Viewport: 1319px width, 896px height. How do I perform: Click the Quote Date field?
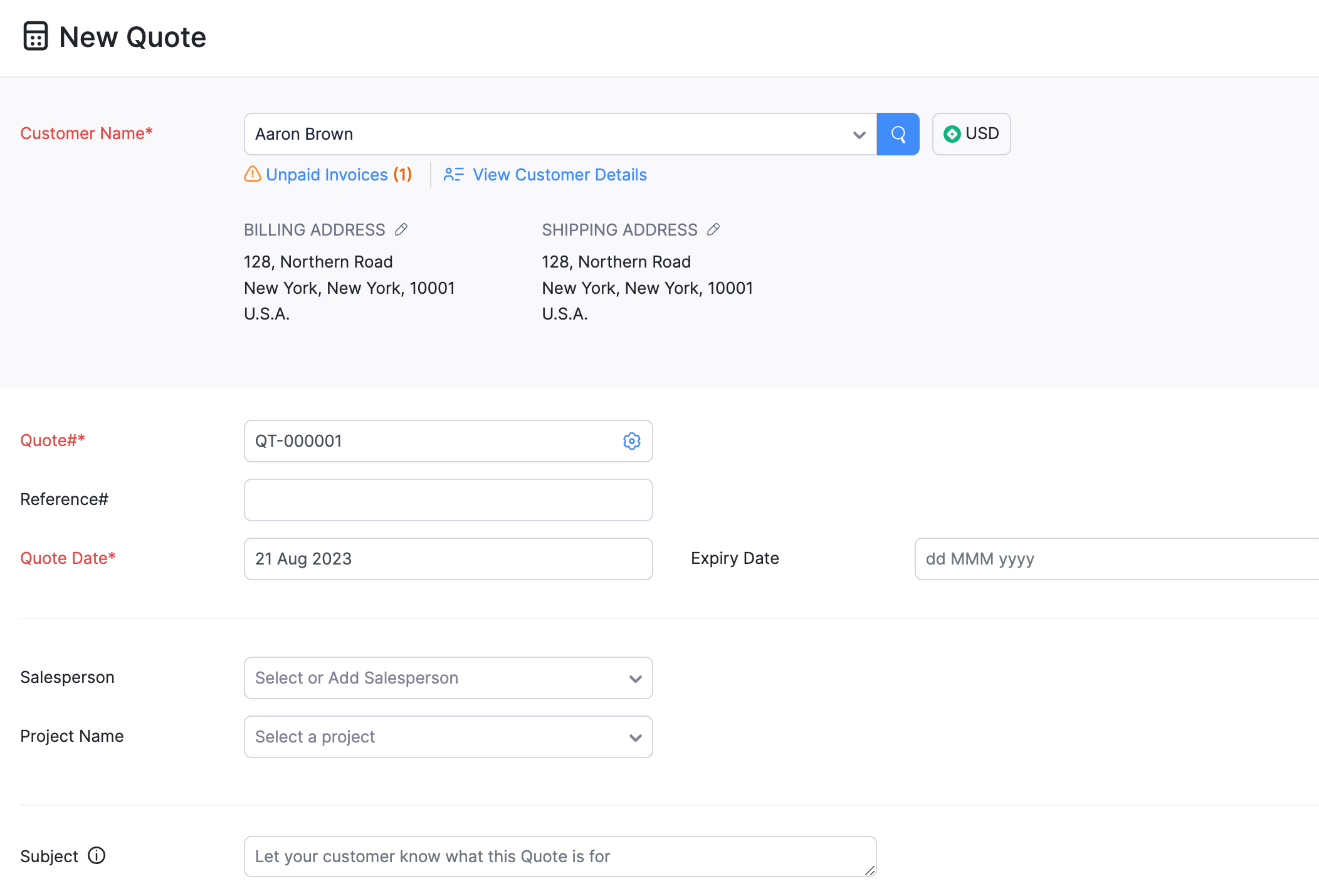tap(448, 559)
